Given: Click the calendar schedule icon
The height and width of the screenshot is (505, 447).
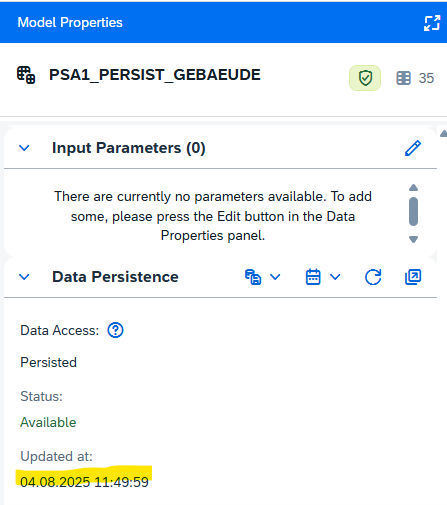Looking at the screenshot, I should (x=313, y=277).
